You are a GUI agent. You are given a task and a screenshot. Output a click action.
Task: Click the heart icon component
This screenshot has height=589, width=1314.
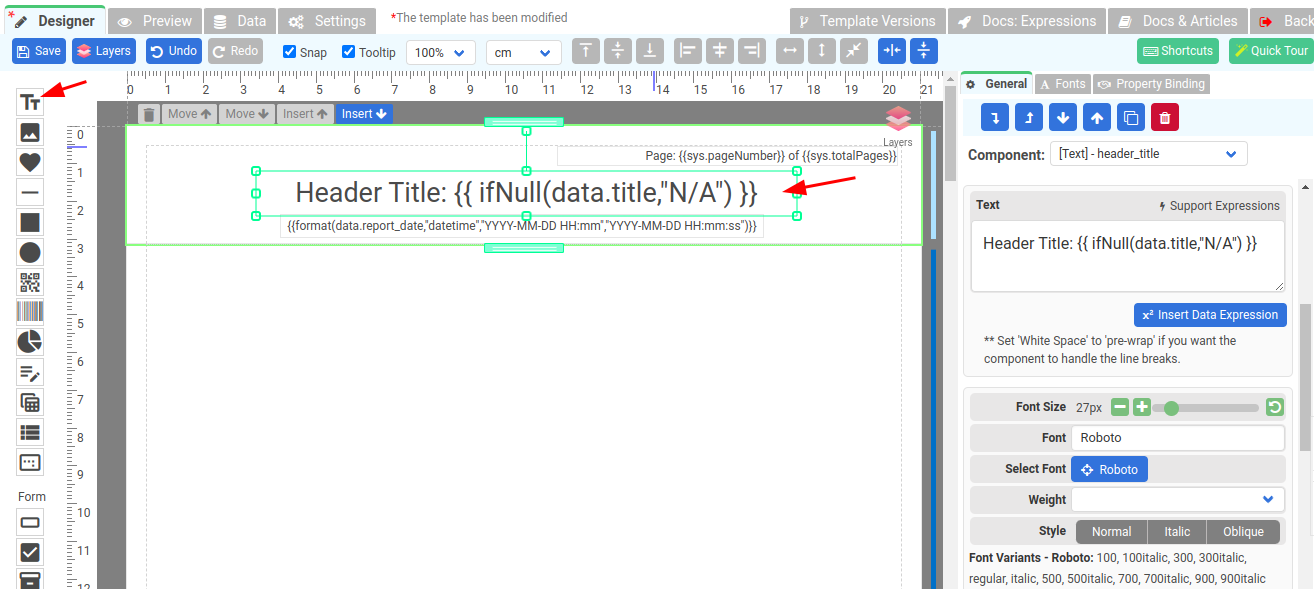[30, 162]
